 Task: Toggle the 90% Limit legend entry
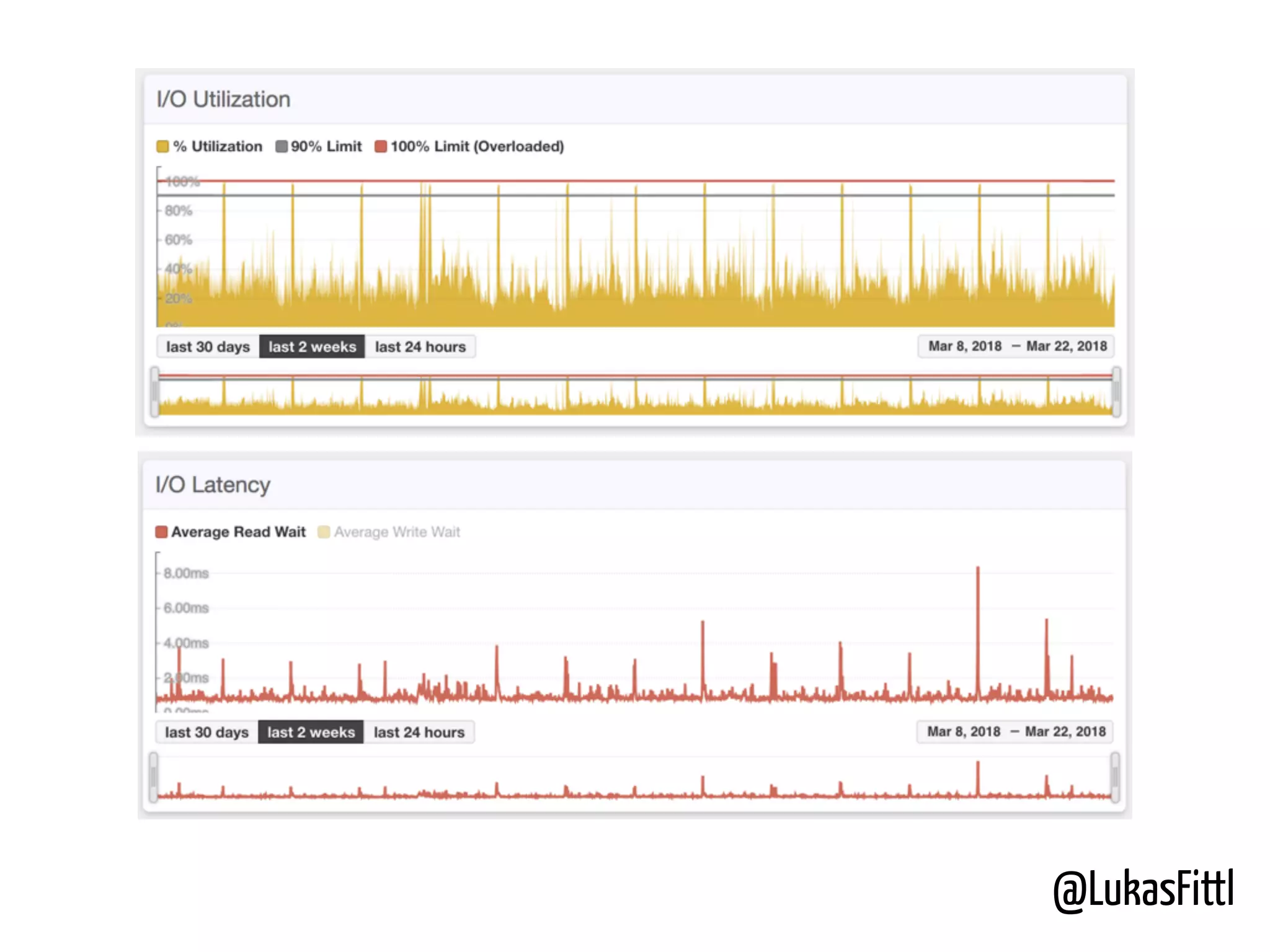(x=319, y=147)
